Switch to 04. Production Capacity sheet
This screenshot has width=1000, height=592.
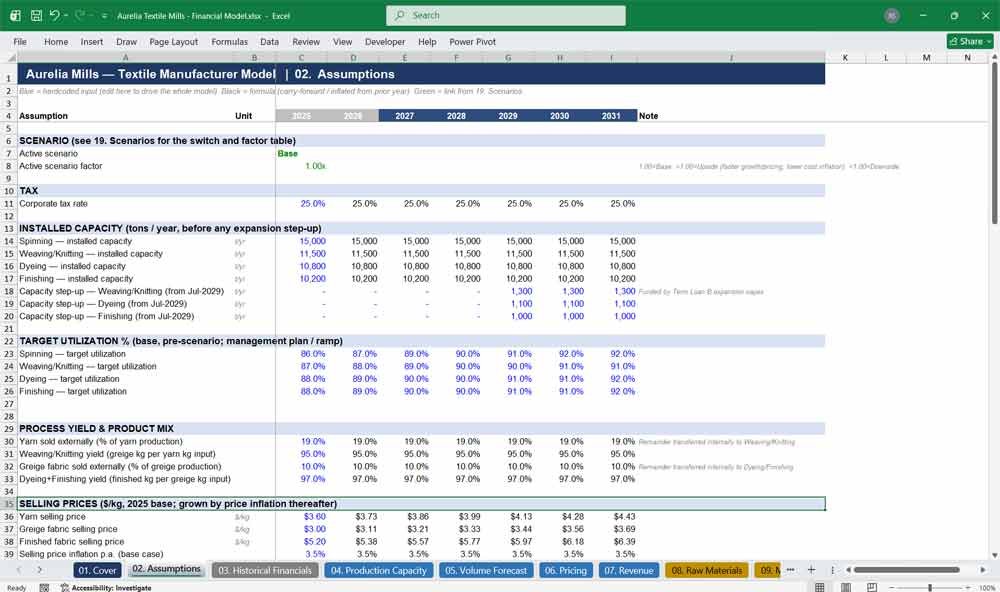[x=379, y=570]
